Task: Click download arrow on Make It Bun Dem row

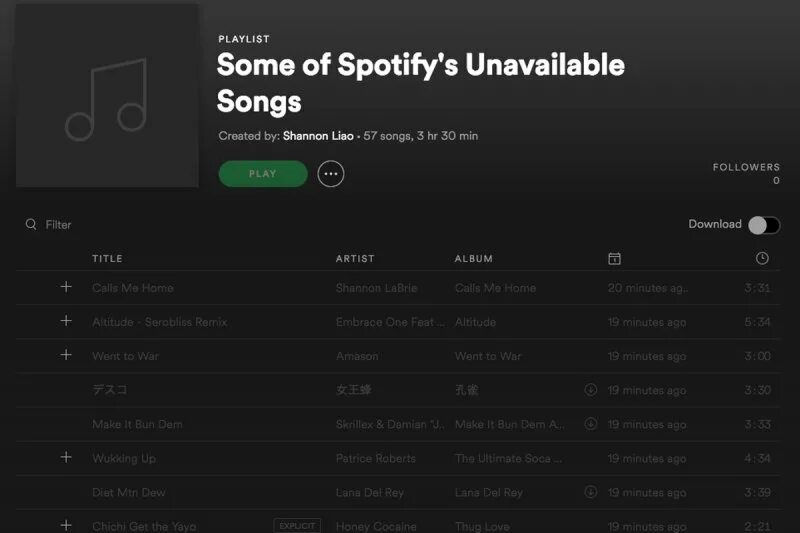Action: 591,423
